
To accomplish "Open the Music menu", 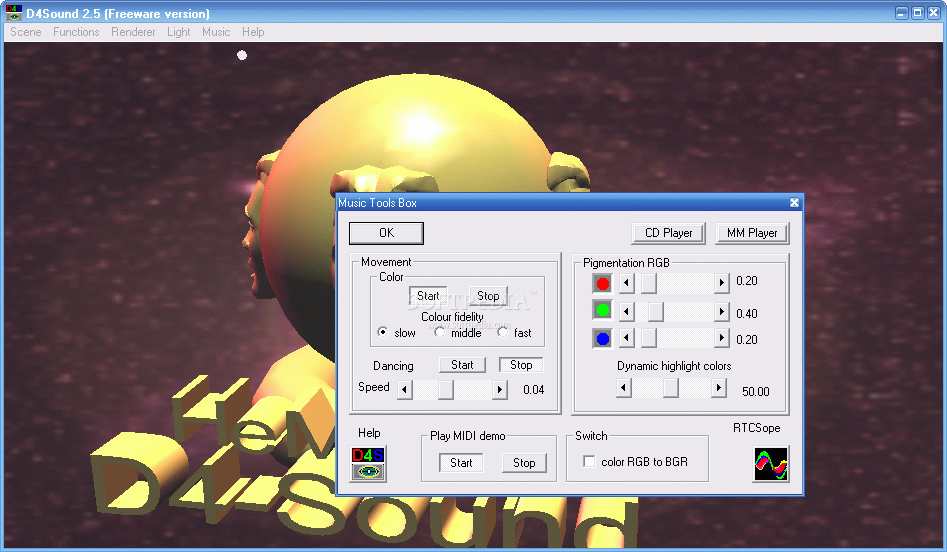I will [216, 32].
